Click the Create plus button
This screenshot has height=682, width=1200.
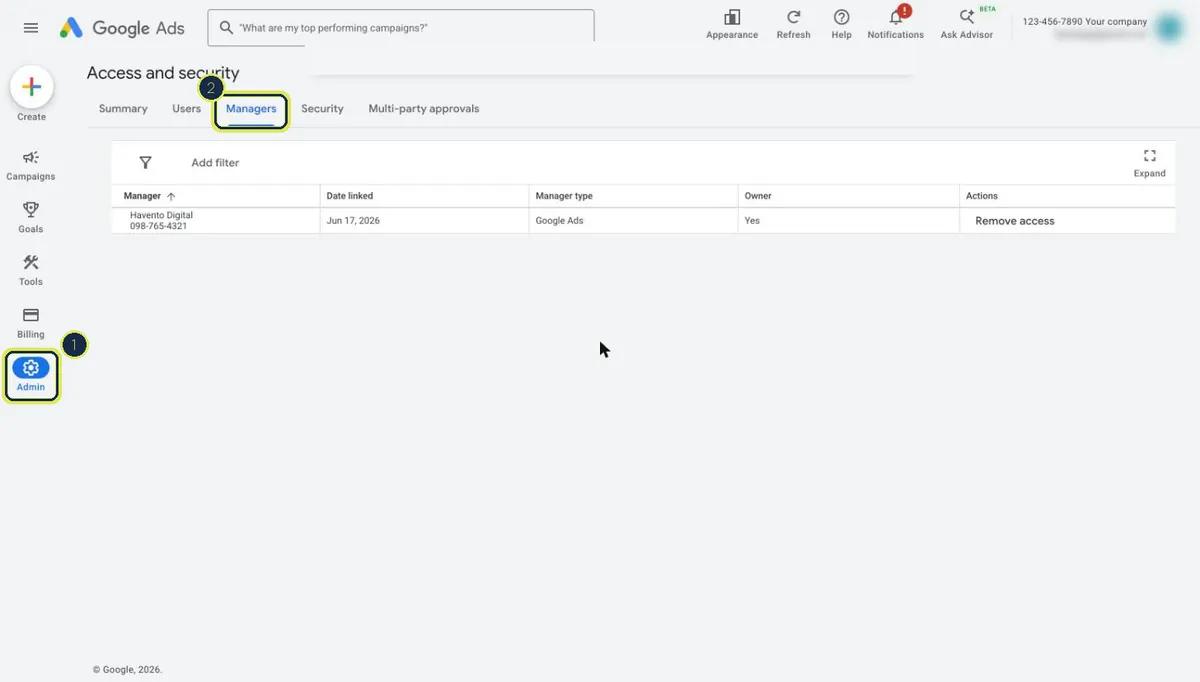[x=31, y=87]
